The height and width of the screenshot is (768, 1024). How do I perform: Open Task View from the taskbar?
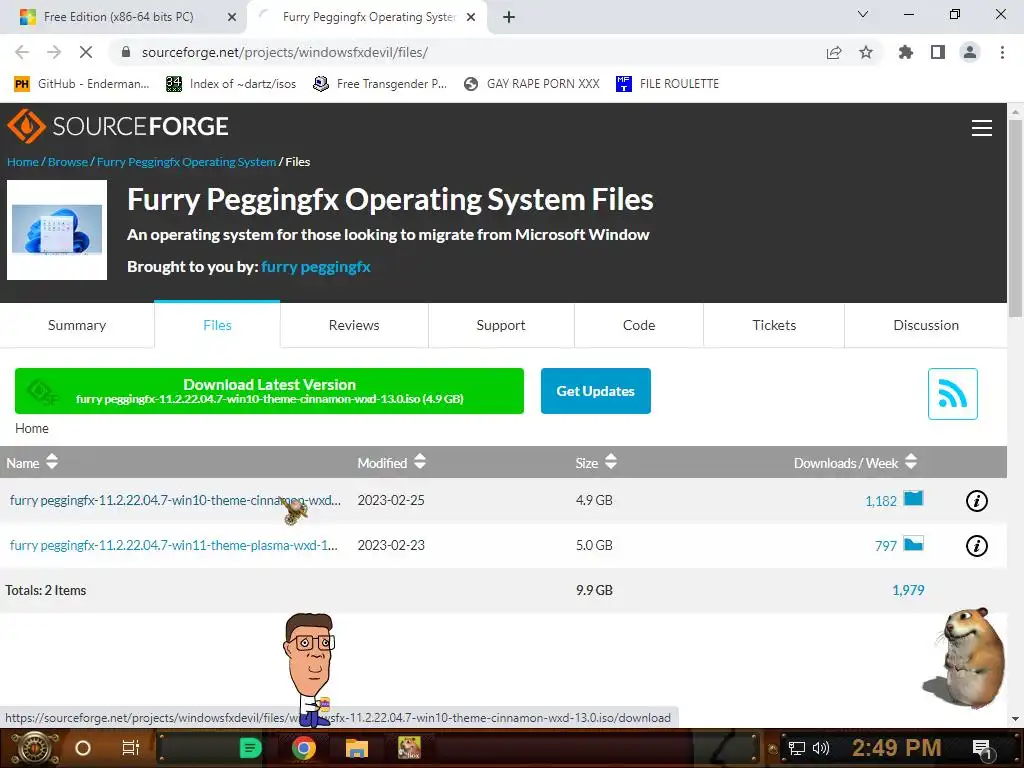click(131, 748)
